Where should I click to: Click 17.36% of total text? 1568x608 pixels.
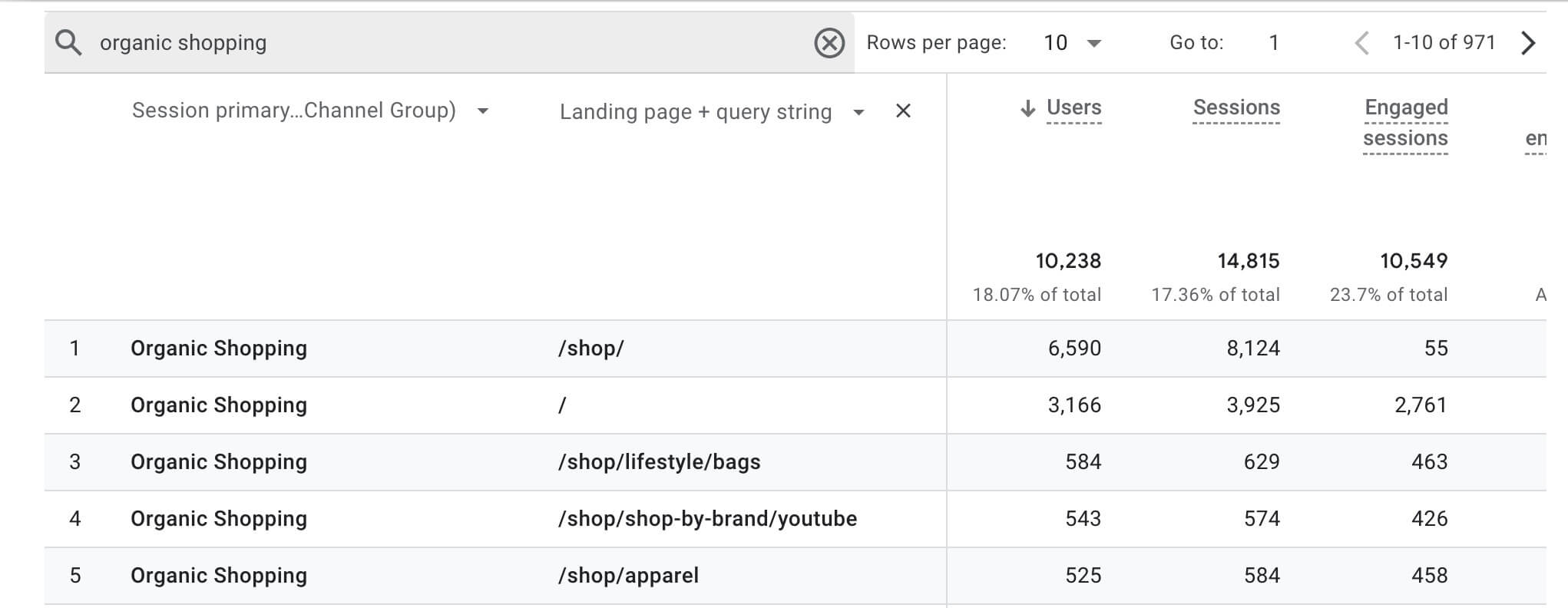(x=1216, y=295)
